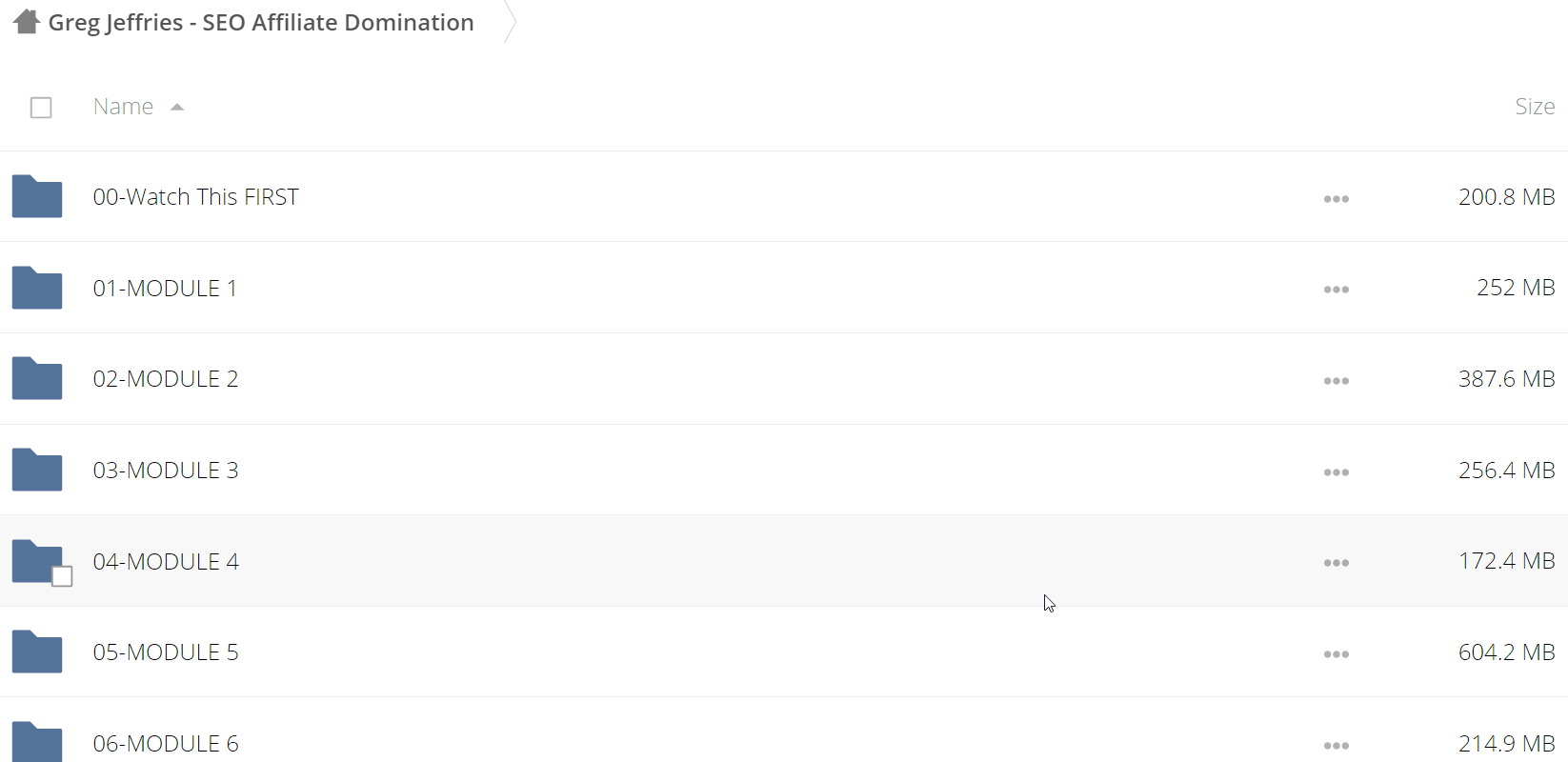Open the 06-MODULE 6 folder icon
1568x762 pixels.
coord(37,742)
